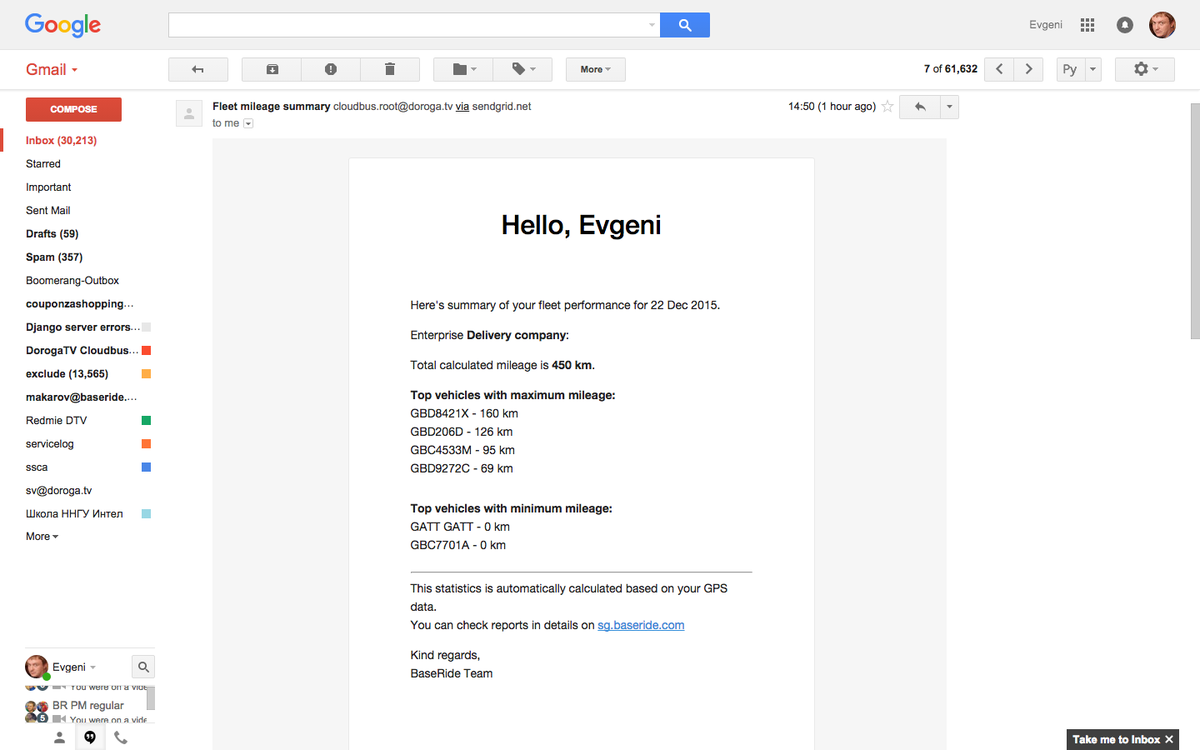Click red color swatch of DorogaTV Cloudbus

tap(146, 351)
